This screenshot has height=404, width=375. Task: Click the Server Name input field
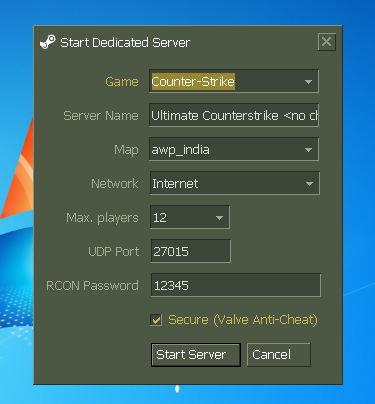click(x=234, y=115)
